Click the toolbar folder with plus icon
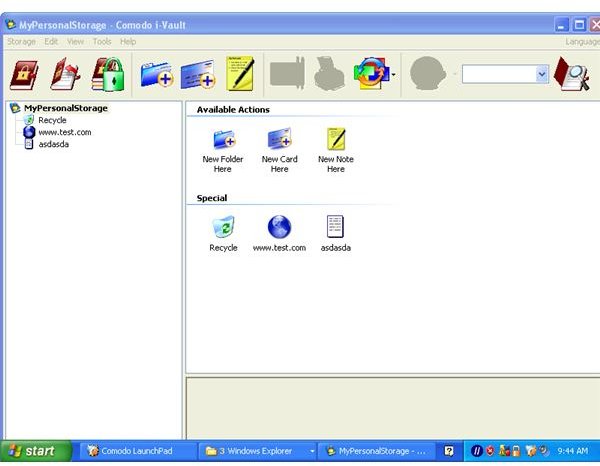600x466 pixels. pyautogui.click(x=157, y=74)
